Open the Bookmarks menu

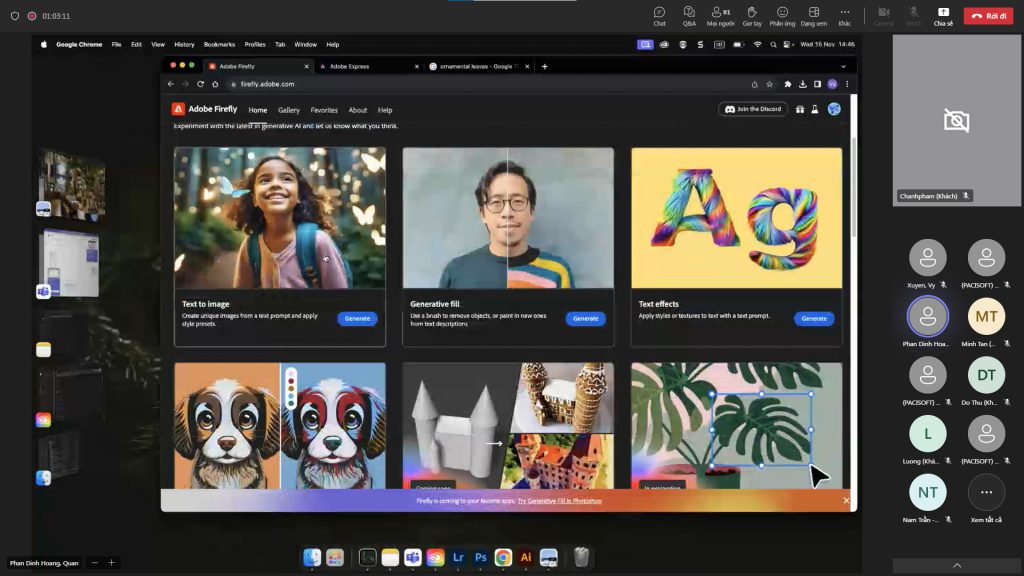point(219,44)
